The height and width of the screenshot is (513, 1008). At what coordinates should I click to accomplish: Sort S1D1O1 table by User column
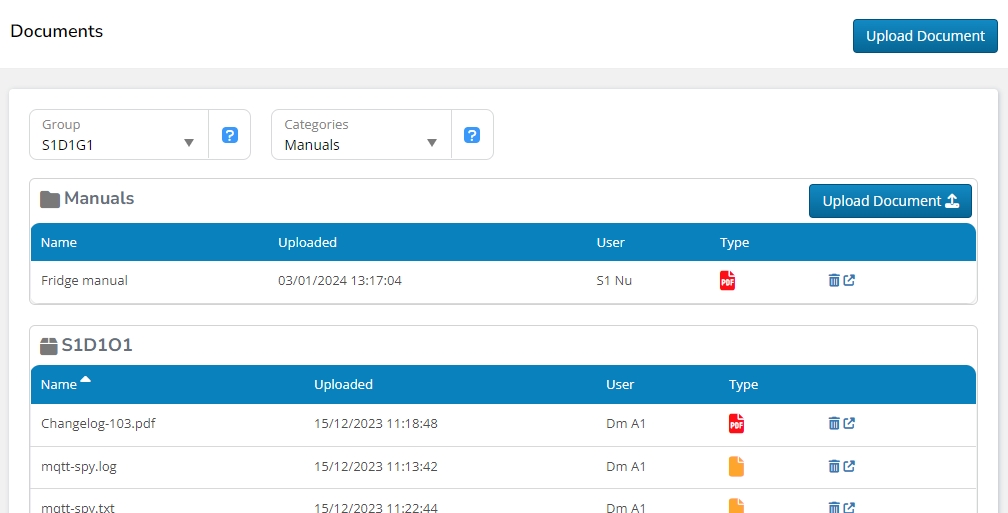(620, 384)
